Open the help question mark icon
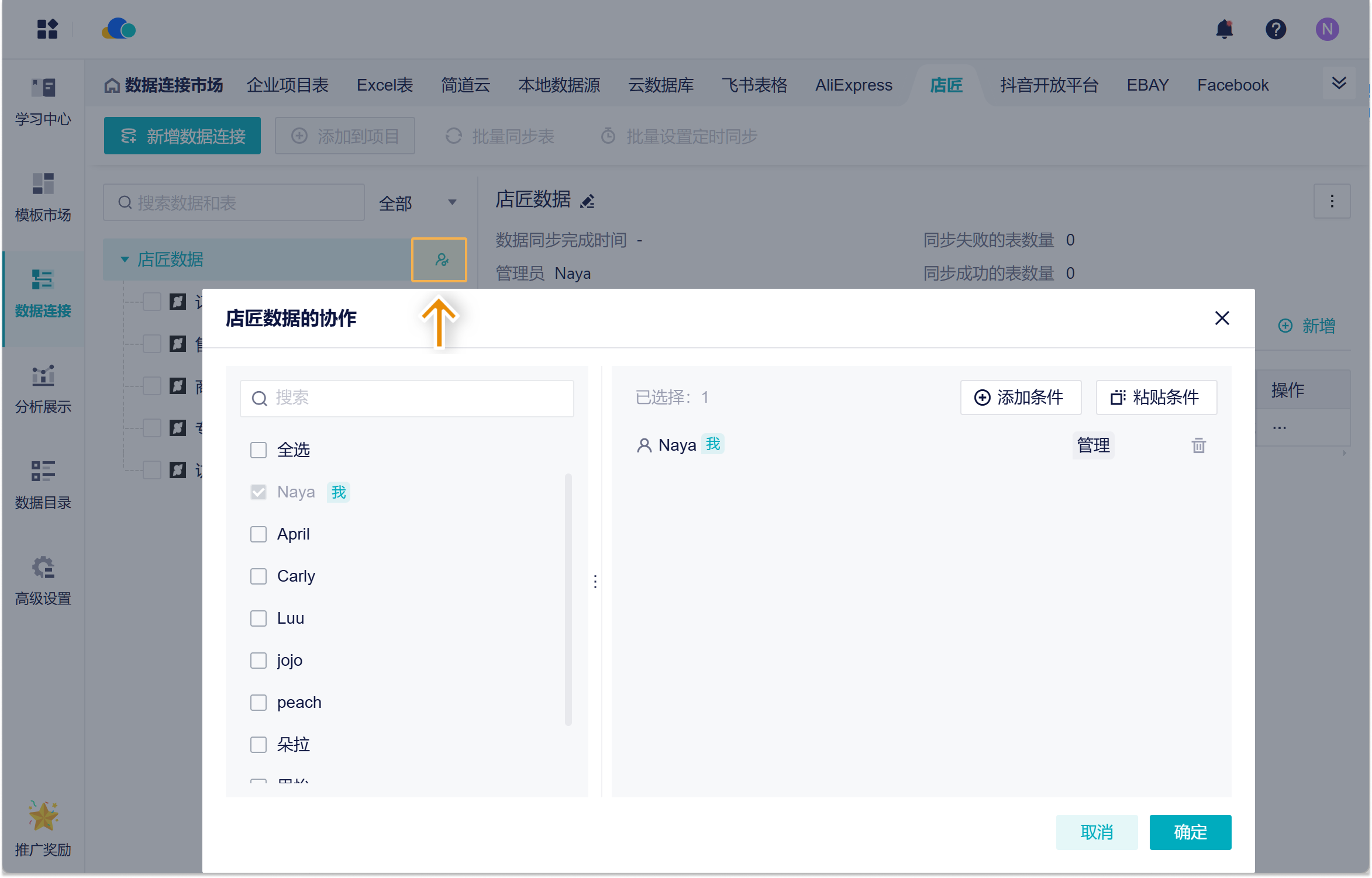The height and width of the screenshot is (878, 1372). pyautogui.click(x=1276, y=29)
